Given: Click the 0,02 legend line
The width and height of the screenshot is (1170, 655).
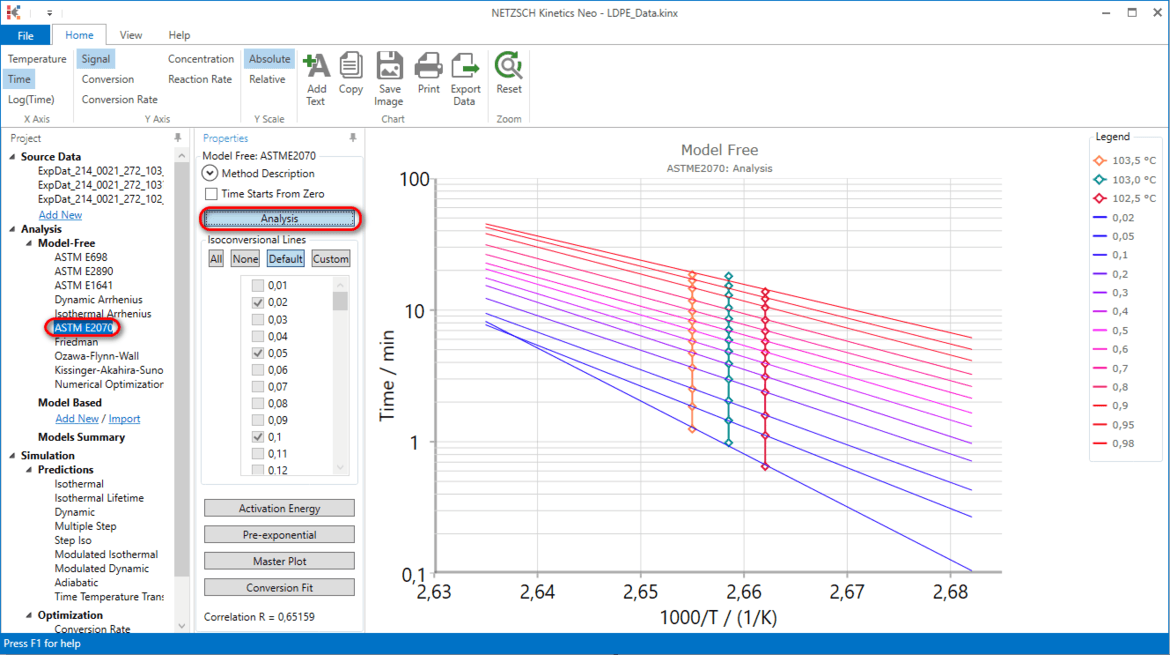Looking at the screenshot, I should coord(1099,218).
